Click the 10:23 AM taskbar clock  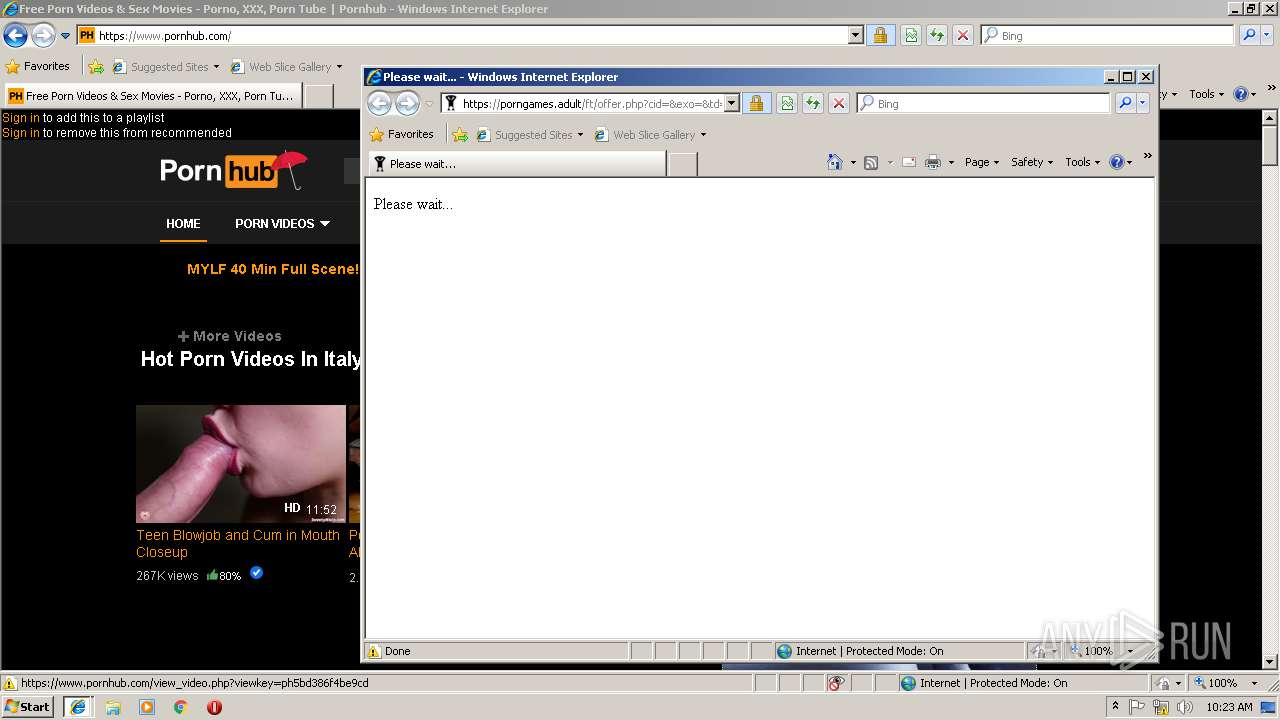(1229, 707)
